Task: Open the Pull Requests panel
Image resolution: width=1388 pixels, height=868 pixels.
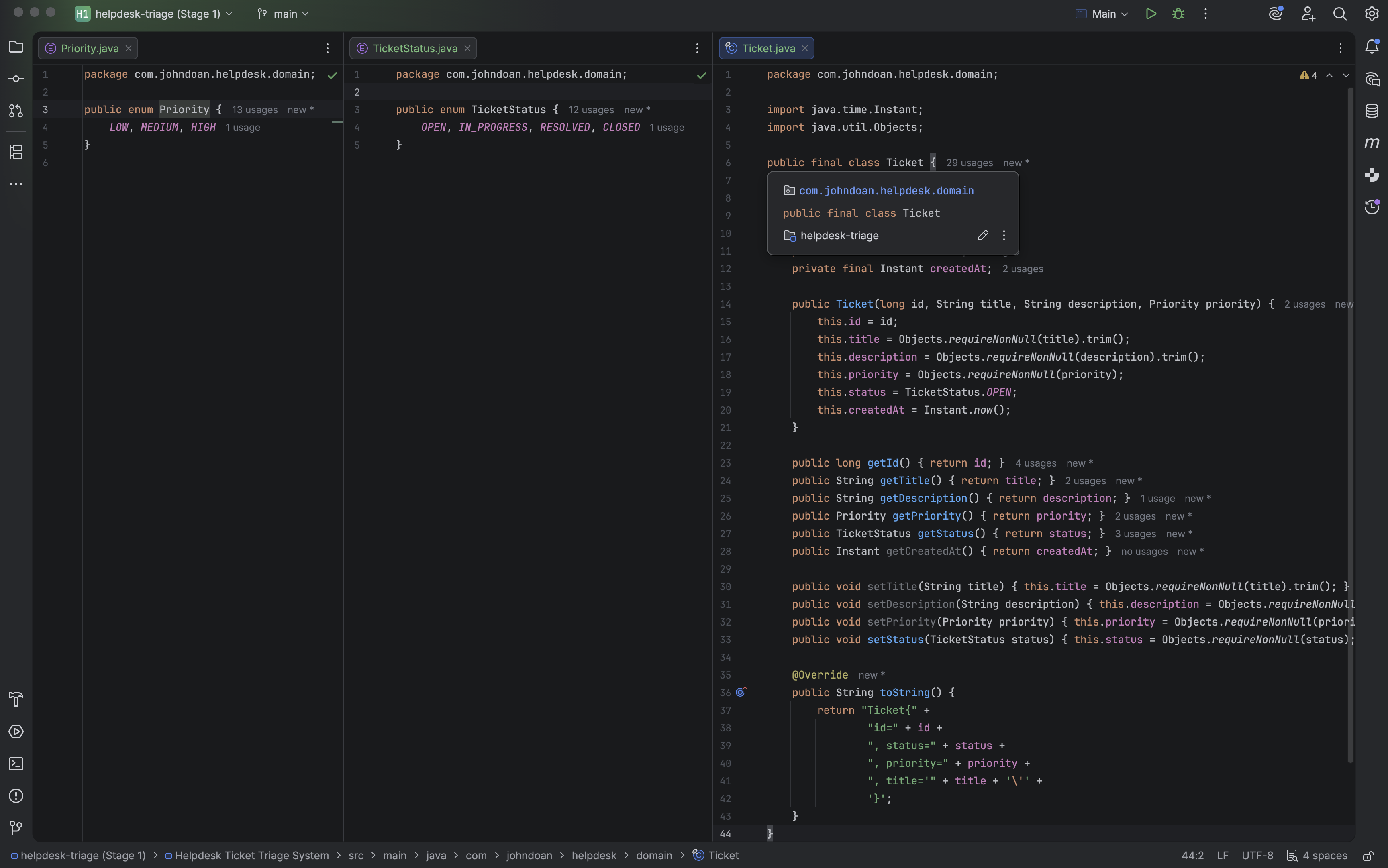Action: [x=16, y=111]
